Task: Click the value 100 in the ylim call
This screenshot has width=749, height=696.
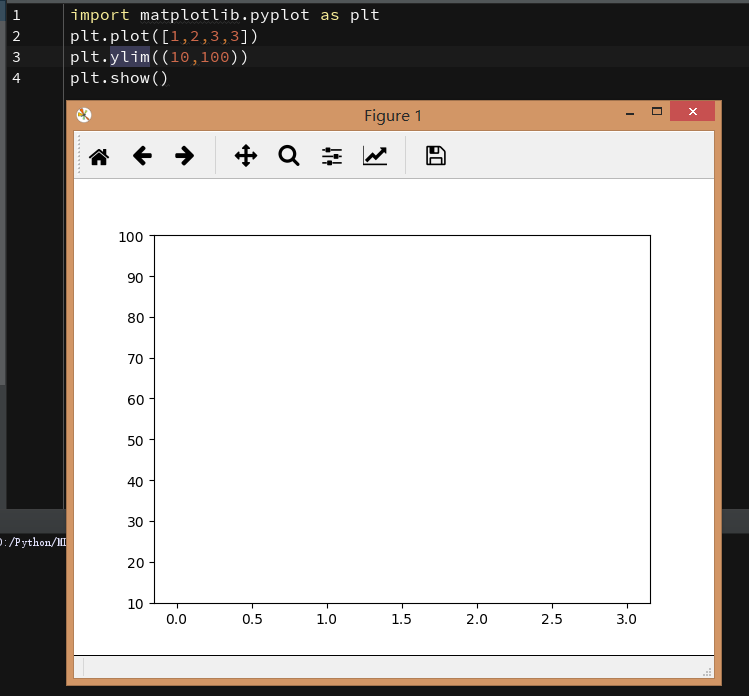Action: pos(215,57)
